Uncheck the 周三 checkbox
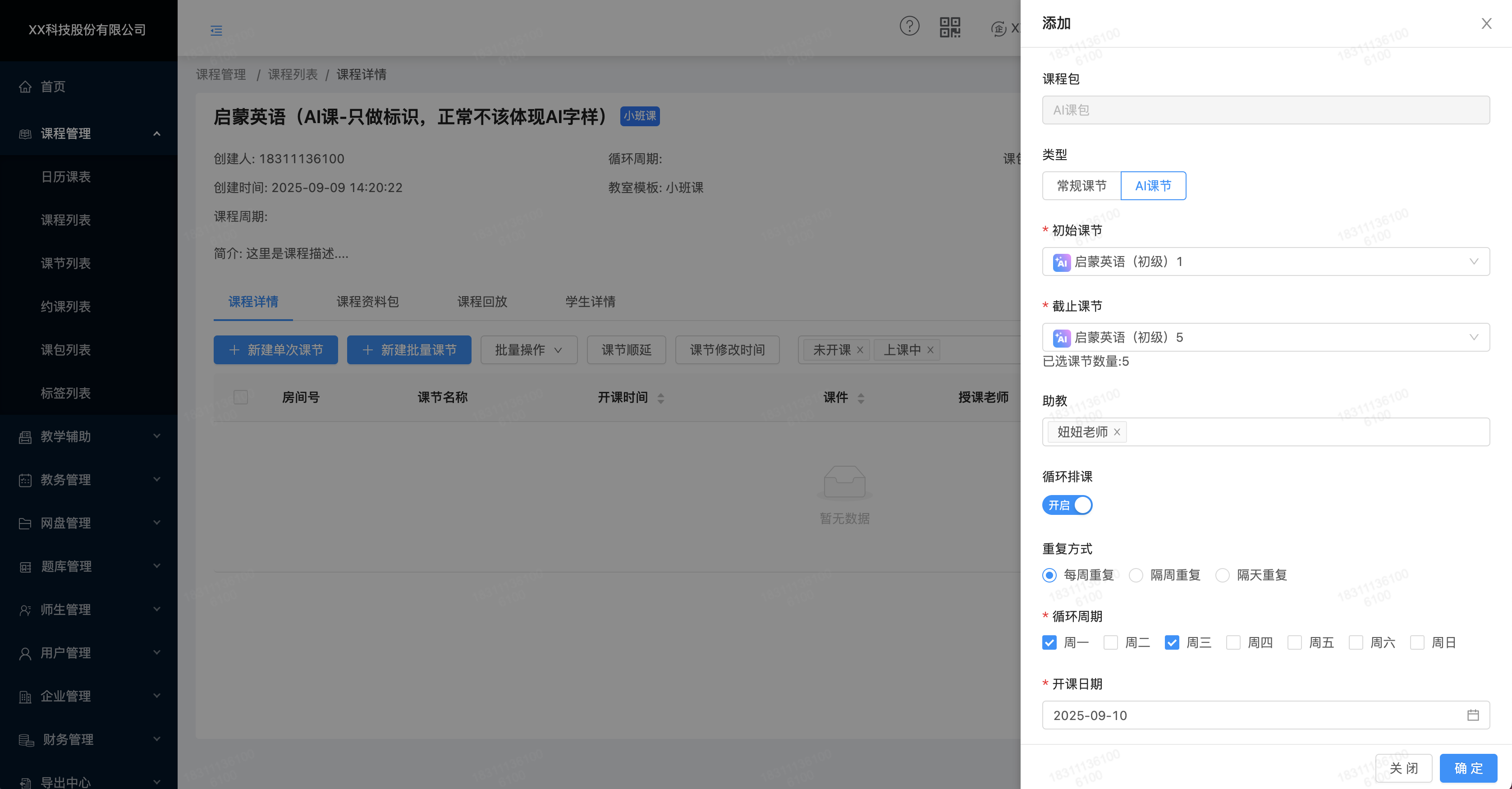The image size is (1512, 789). pyautogui.click(x=1172, y=642)
